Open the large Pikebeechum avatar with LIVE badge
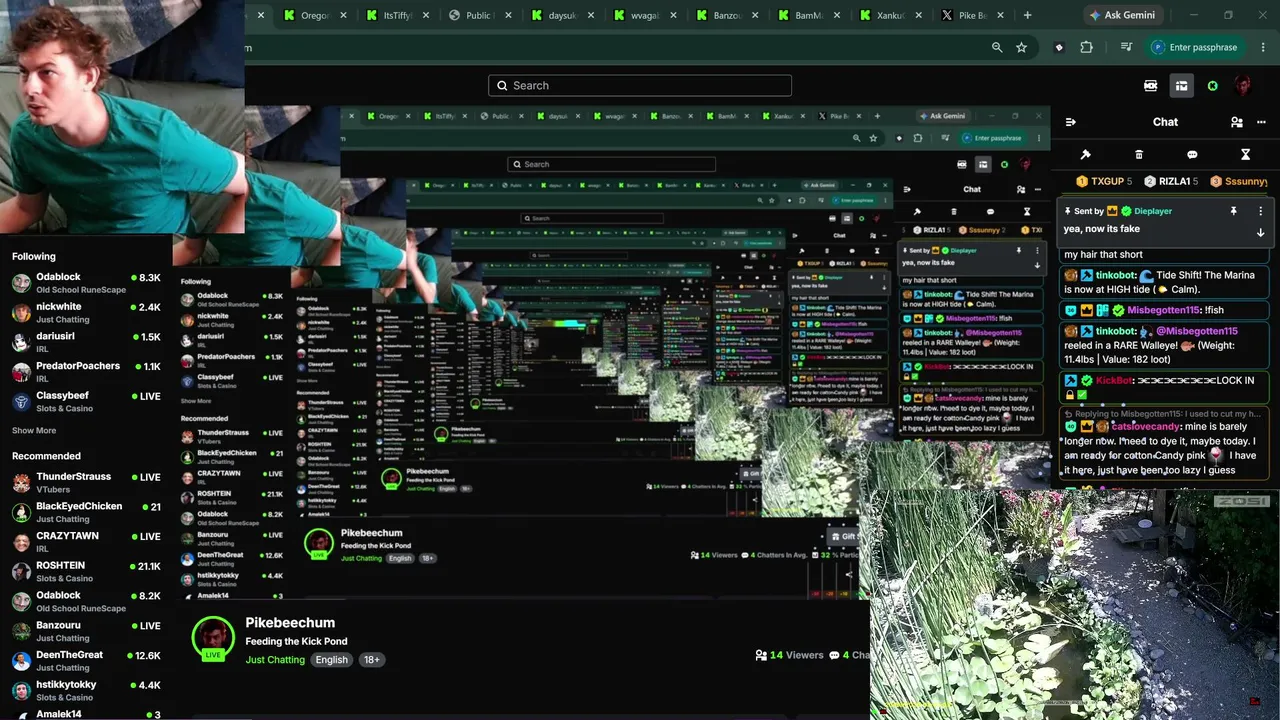 (213, 639)
